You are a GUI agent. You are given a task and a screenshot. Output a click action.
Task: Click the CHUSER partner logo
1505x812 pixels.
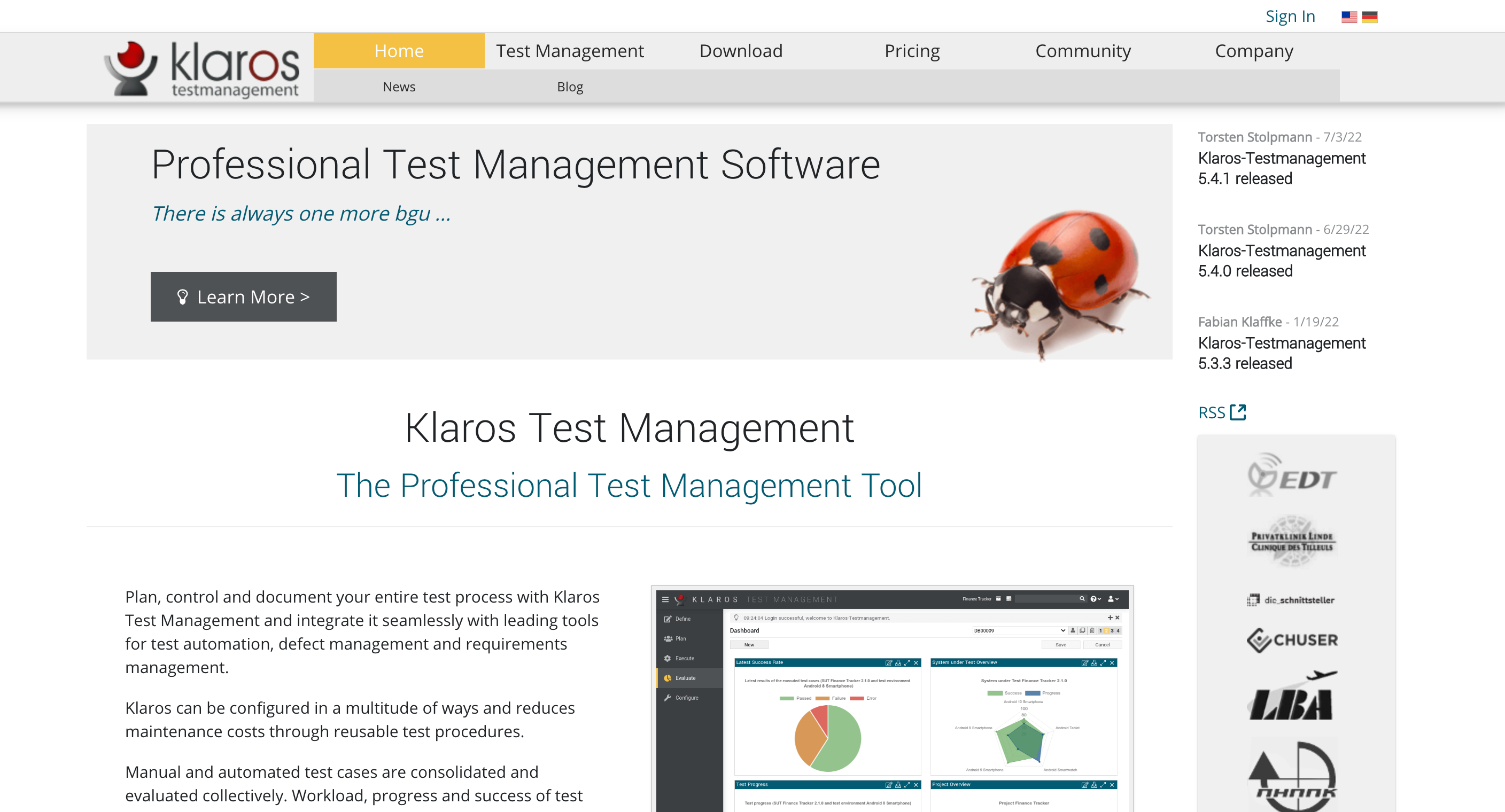1292,639
